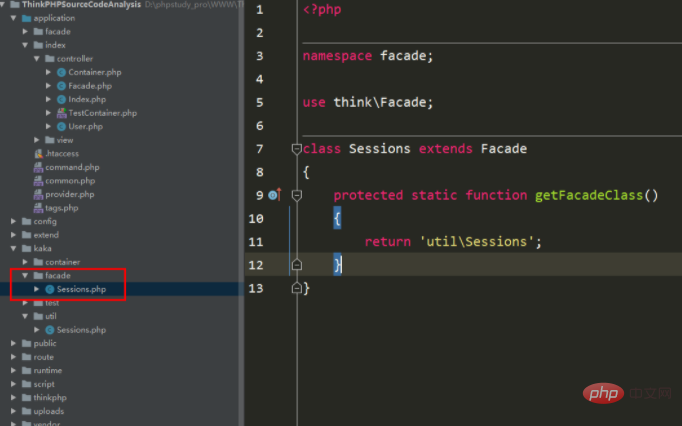Select the User.php file
The width and height of the screenshot is (682, 426).
click(x=86, y=126)
